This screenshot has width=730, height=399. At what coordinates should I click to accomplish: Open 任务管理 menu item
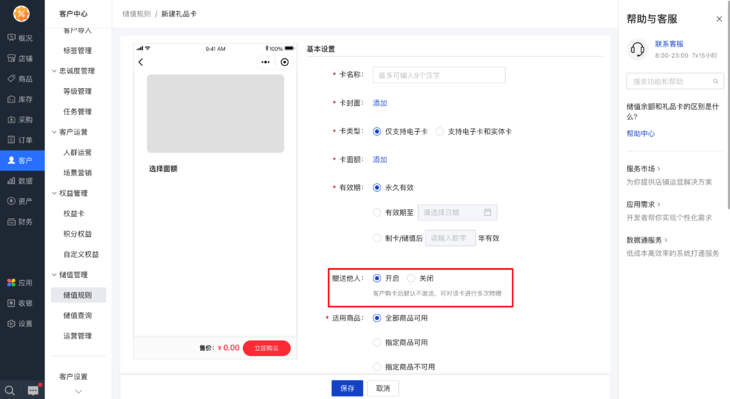pos(77,111)
